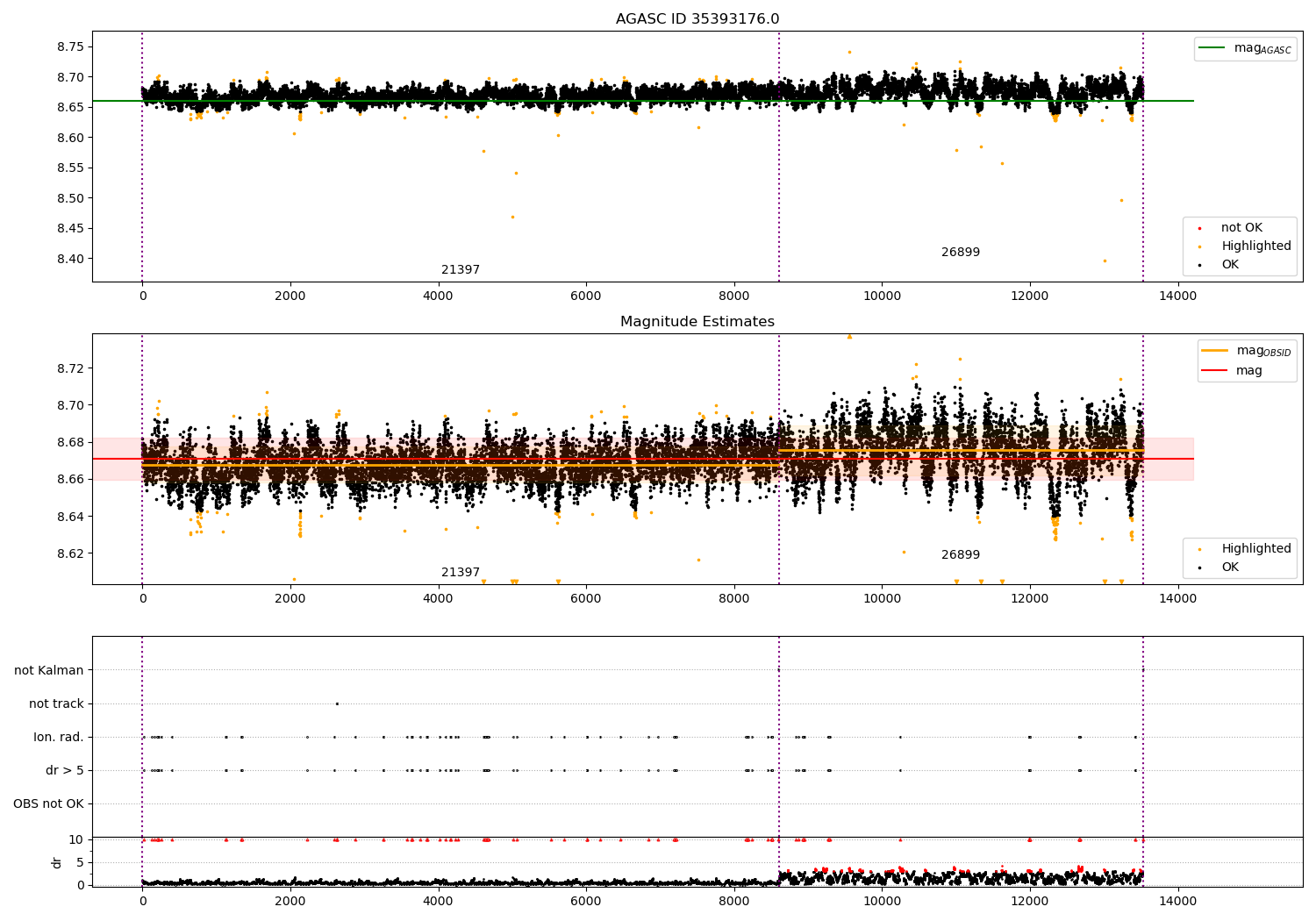
Task: Click the '12000' x-tick under bottom plot
Action: [x=1029, y=902]
